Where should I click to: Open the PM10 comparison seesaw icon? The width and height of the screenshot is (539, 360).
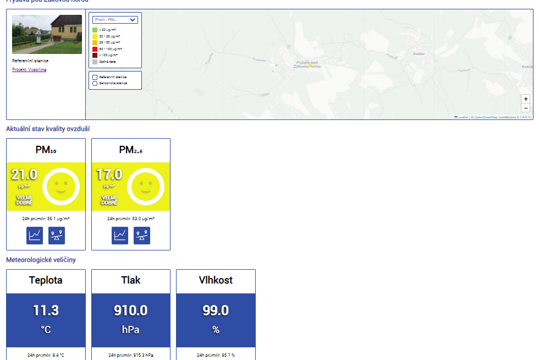[x=56, y=236]
